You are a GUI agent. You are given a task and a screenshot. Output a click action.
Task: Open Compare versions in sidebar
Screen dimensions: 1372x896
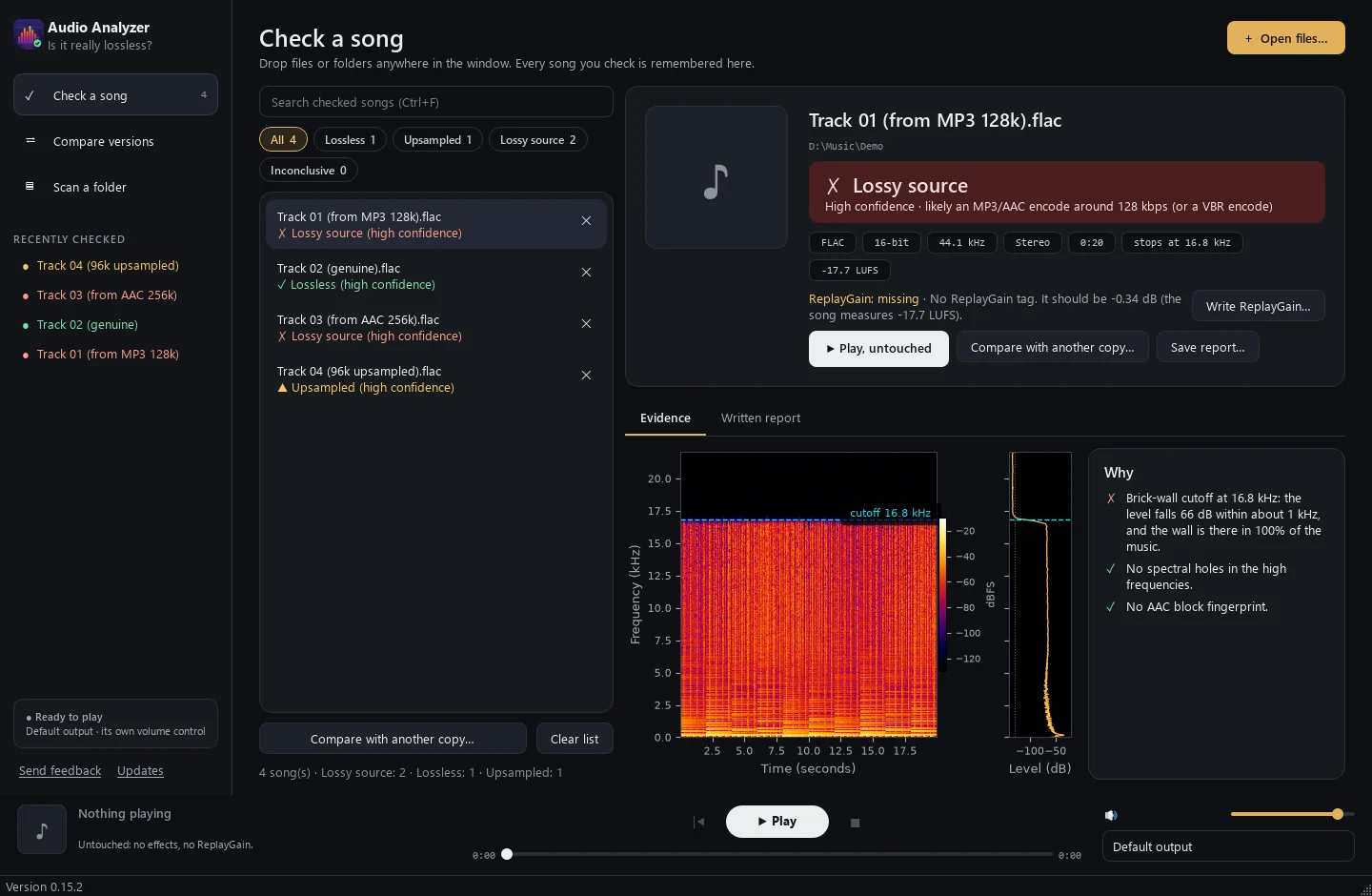115,141
